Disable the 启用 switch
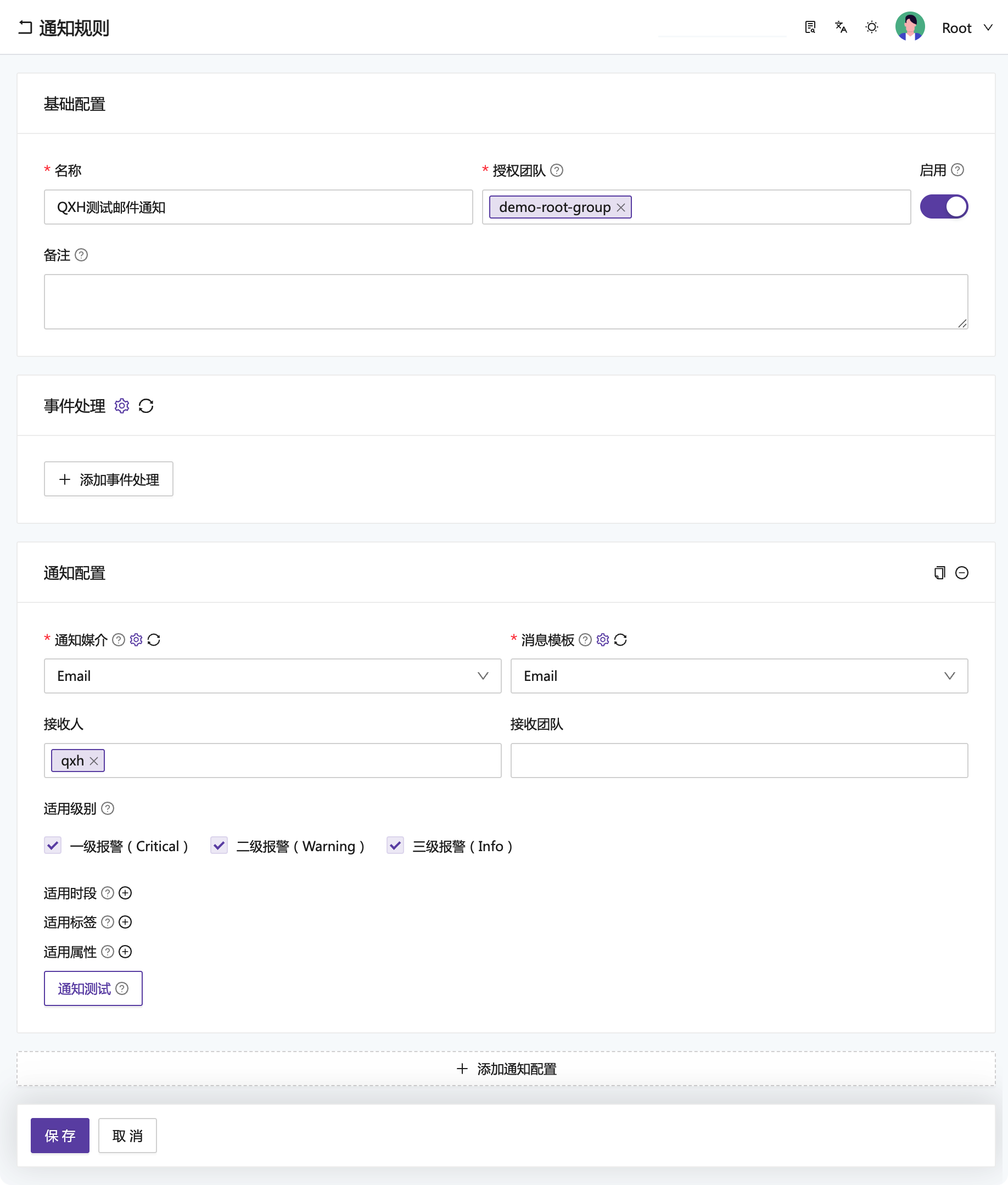This screenshot has width=1008, height=1185. pos(944,206)
